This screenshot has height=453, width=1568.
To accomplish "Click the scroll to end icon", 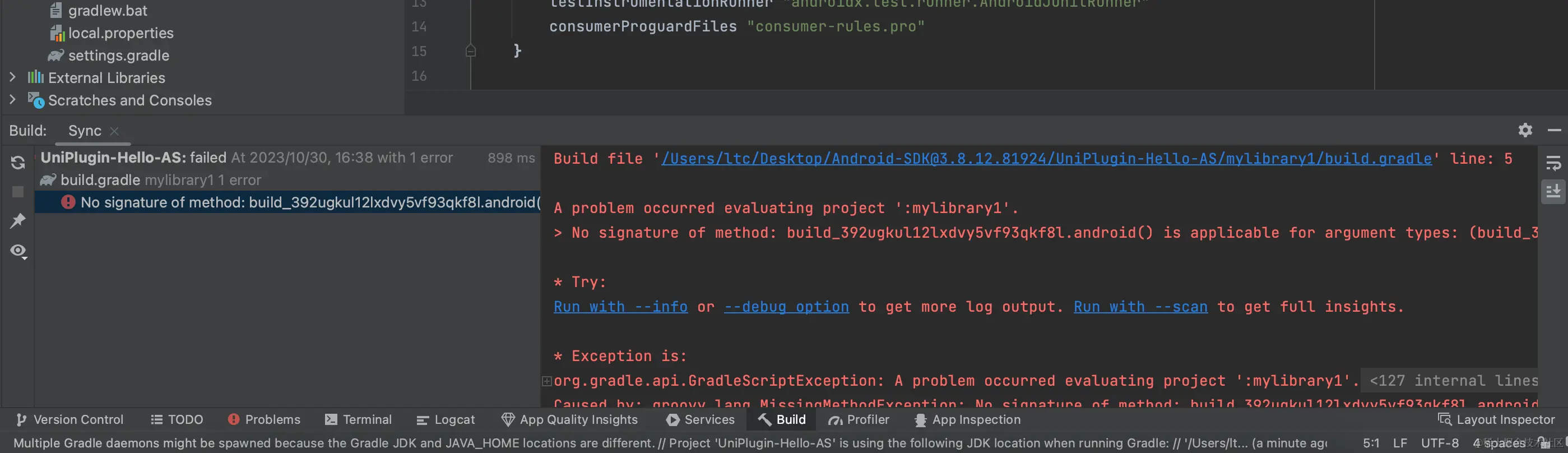I will [1553, 192].
